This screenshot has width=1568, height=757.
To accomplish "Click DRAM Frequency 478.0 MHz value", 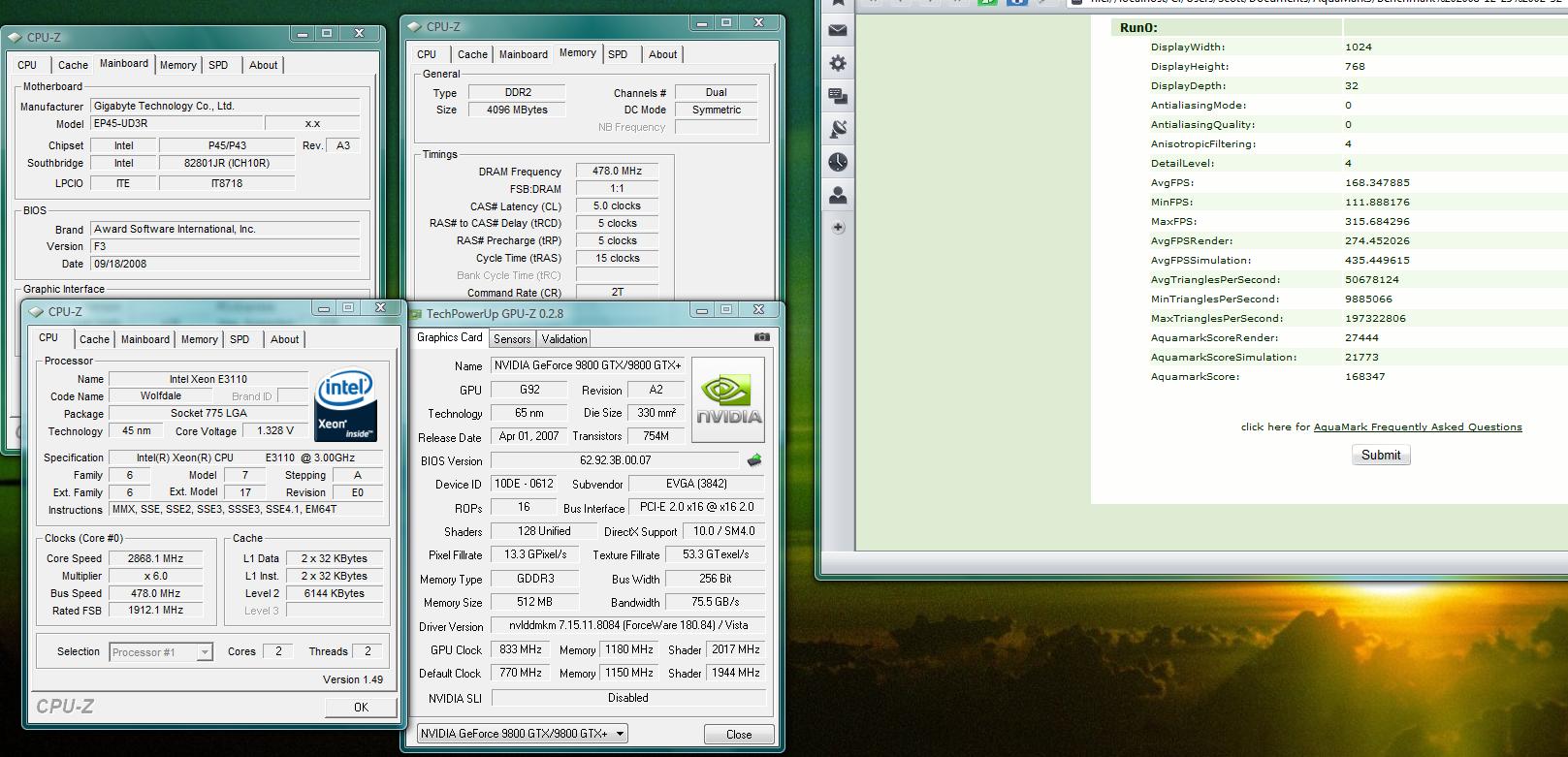I will tap(617, 171).
